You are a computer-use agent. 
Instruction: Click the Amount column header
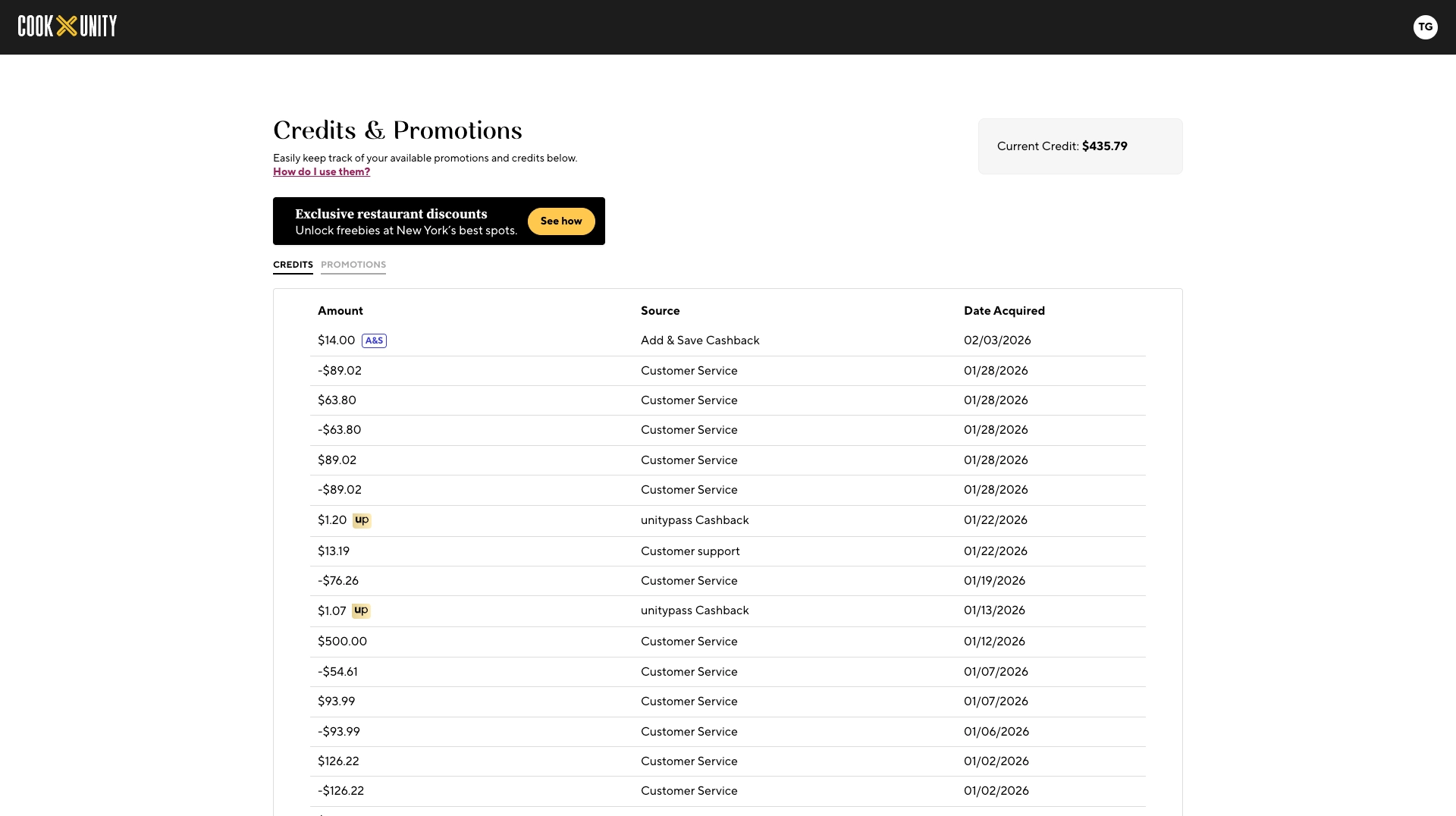click(340, 311)
